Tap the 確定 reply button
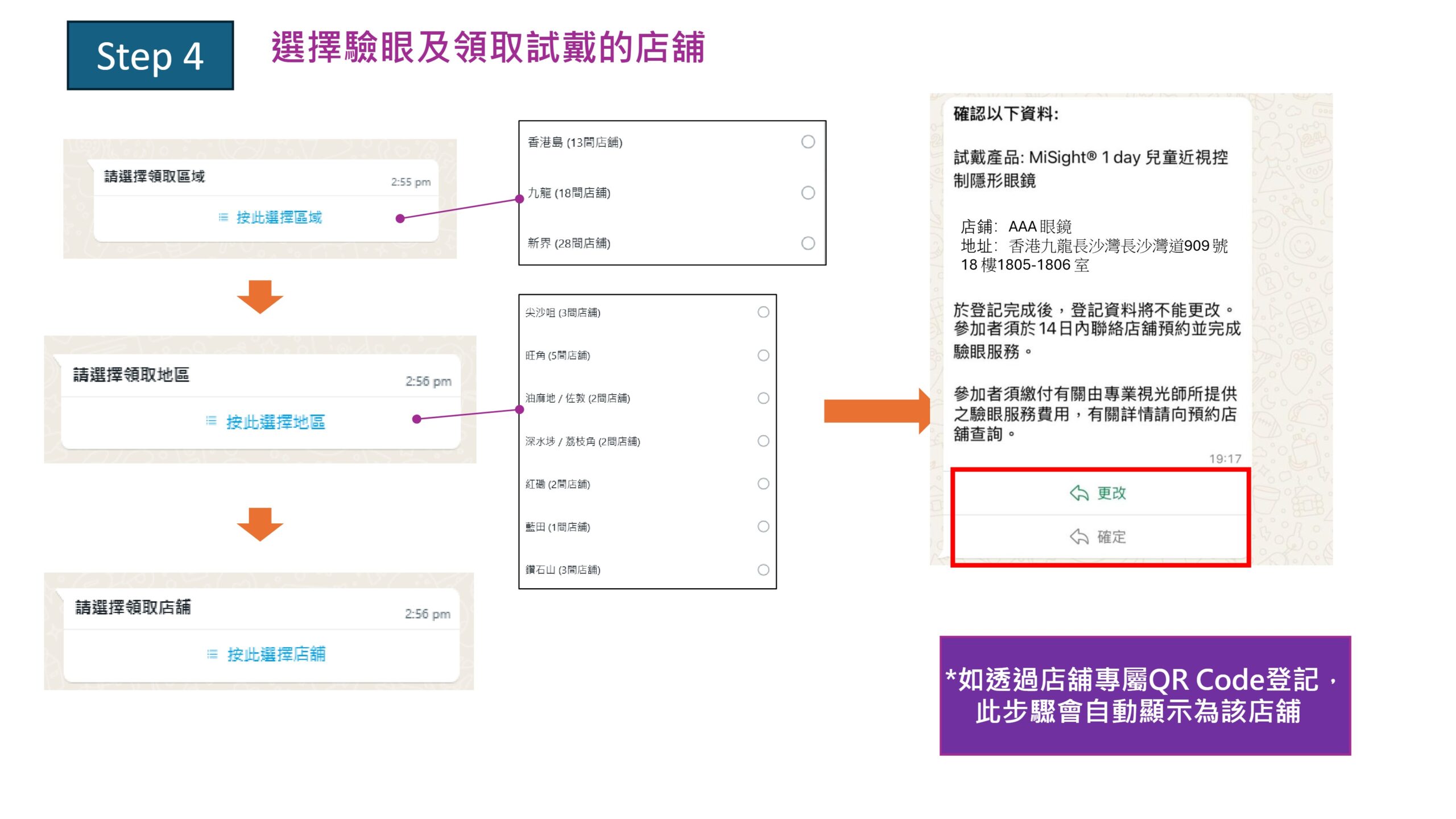 coord(1099,536)
